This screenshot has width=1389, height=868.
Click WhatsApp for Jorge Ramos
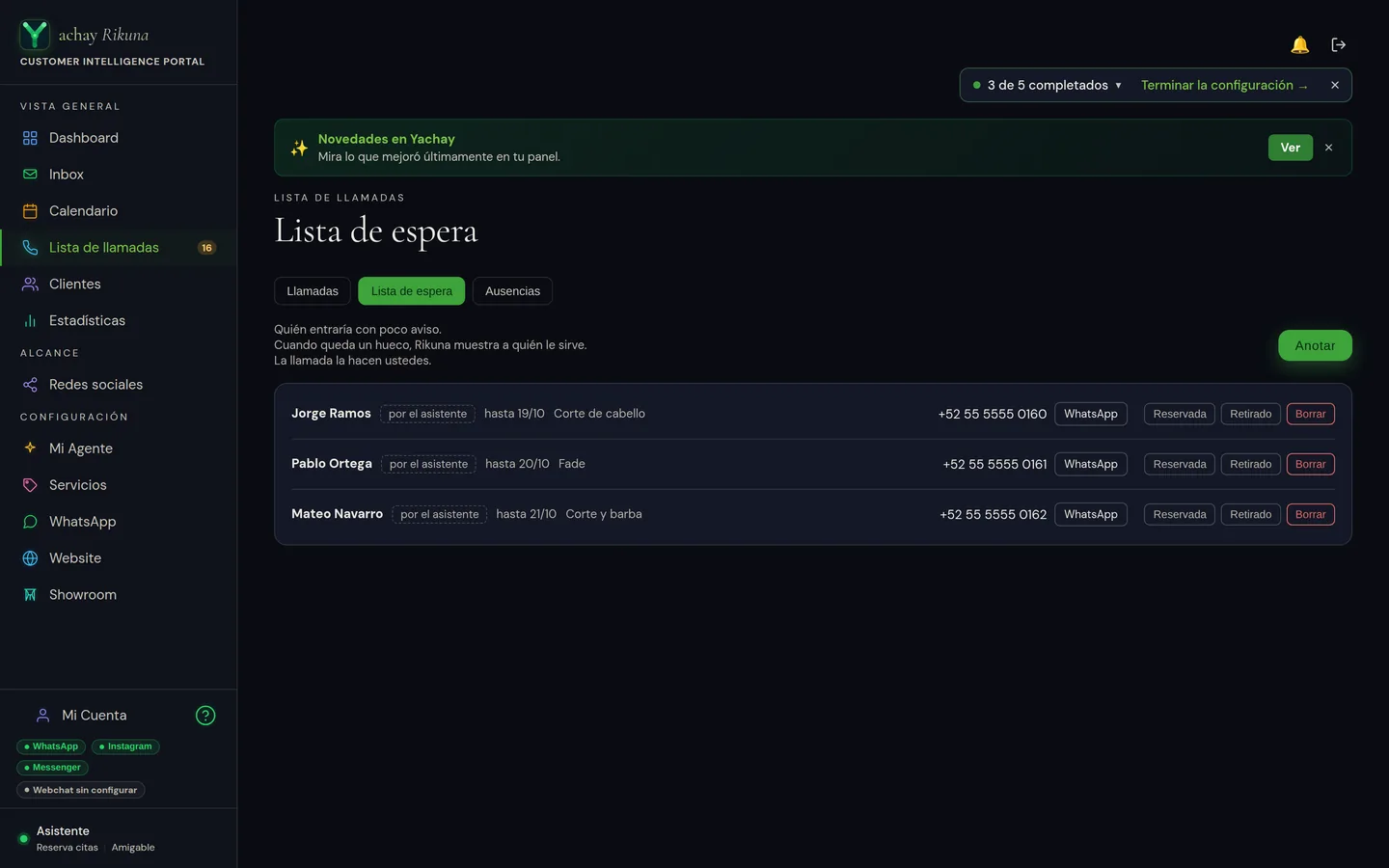click(x=1090, y=414)
